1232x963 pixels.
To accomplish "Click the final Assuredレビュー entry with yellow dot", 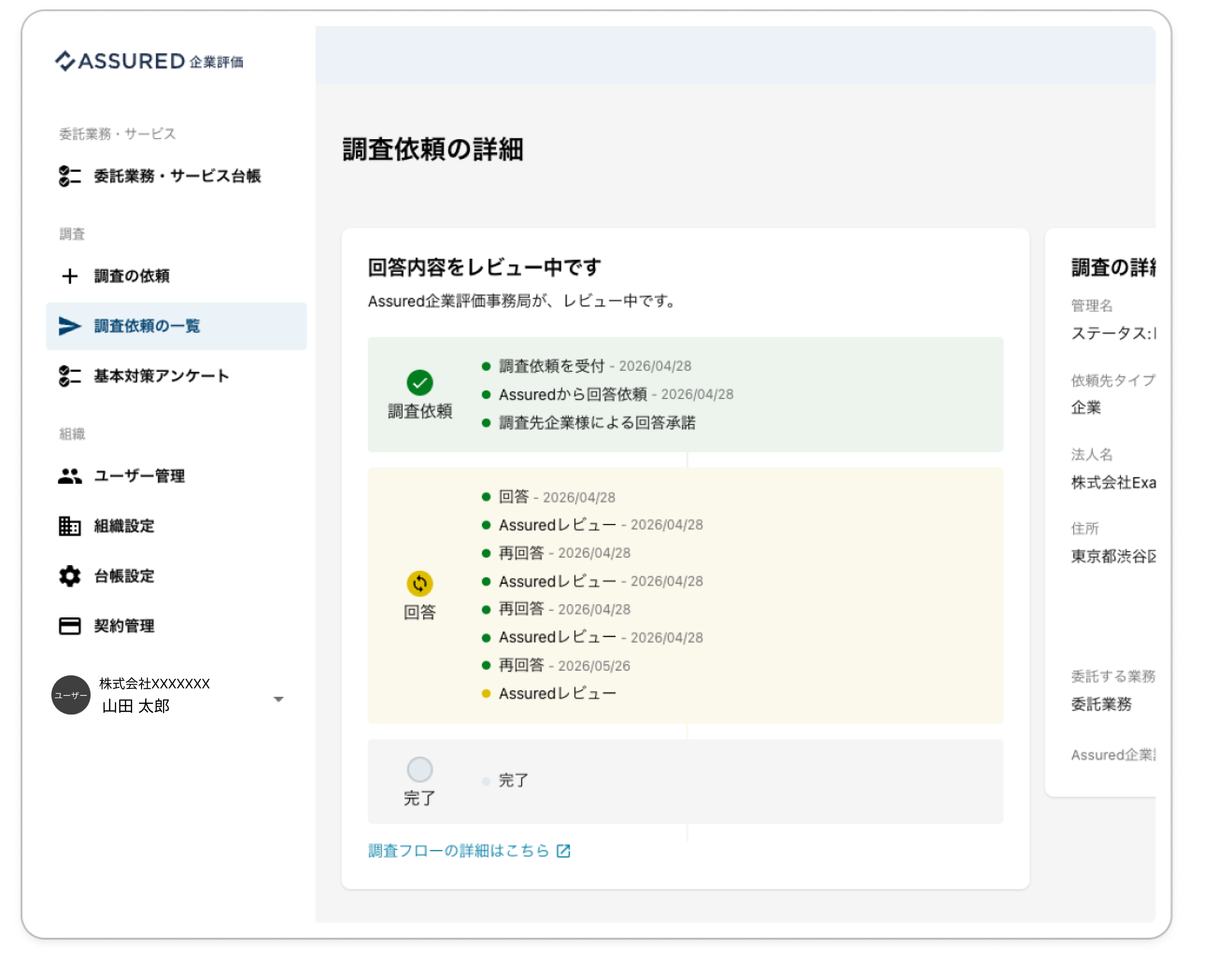I will pos(557,694).
